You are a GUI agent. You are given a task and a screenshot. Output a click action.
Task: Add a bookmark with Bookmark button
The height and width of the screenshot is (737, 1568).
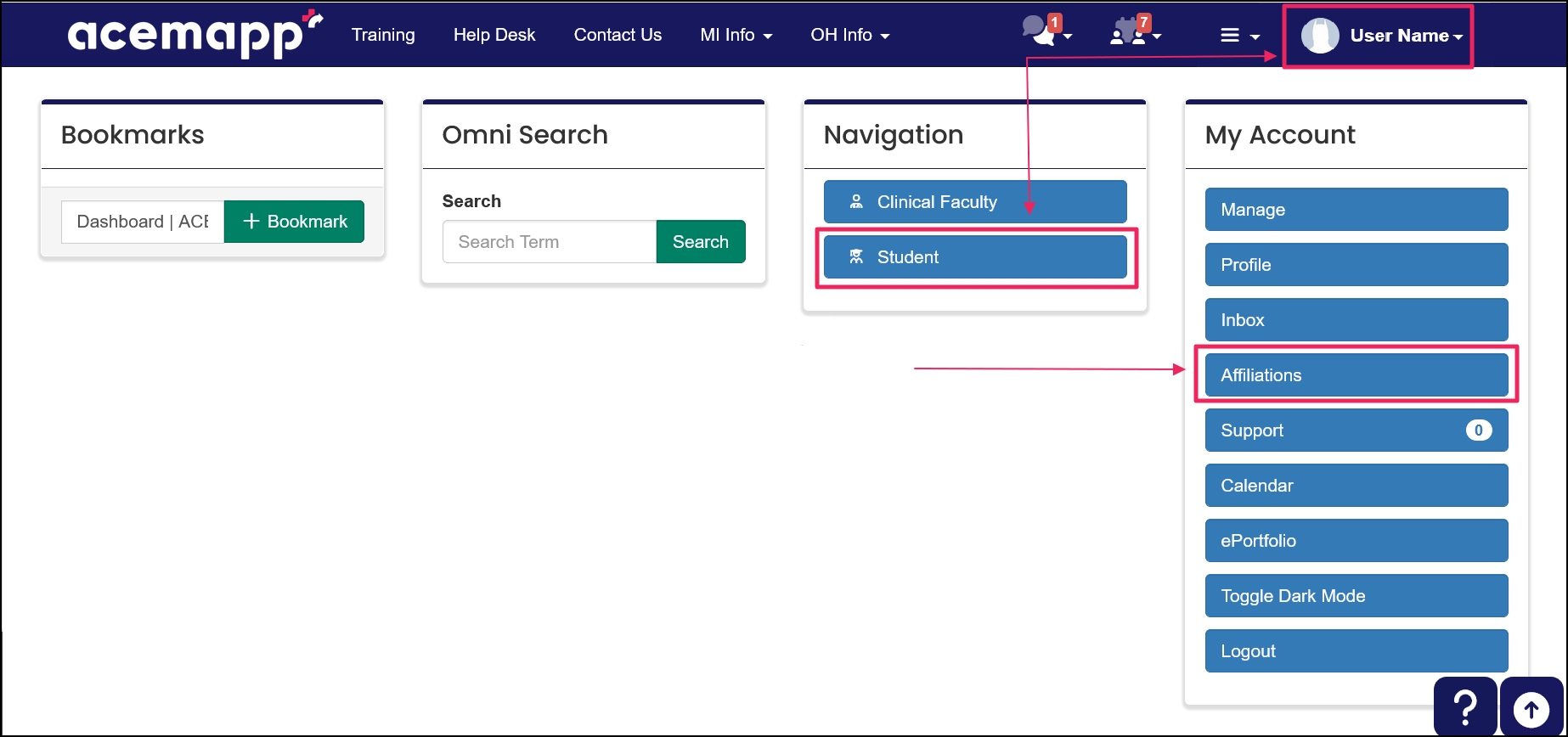pyautogui.click(x=294, y=222)
